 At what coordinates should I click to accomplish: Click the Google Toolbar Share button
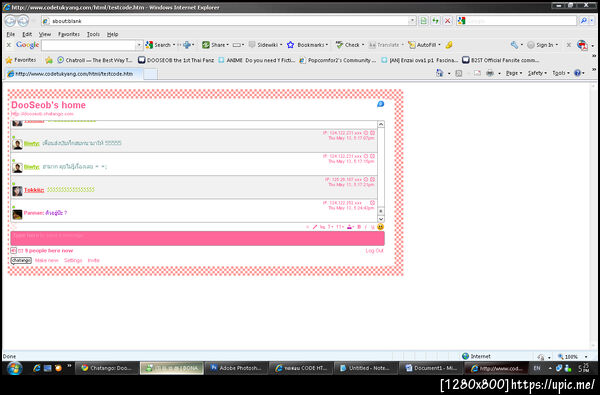[215, 45]
